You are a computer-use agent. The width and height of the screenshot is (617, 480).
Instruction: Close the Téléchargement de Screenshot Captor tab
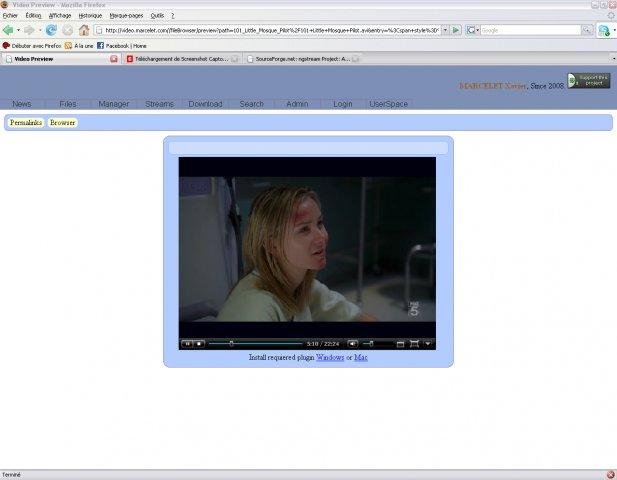[x=235, y=59]
